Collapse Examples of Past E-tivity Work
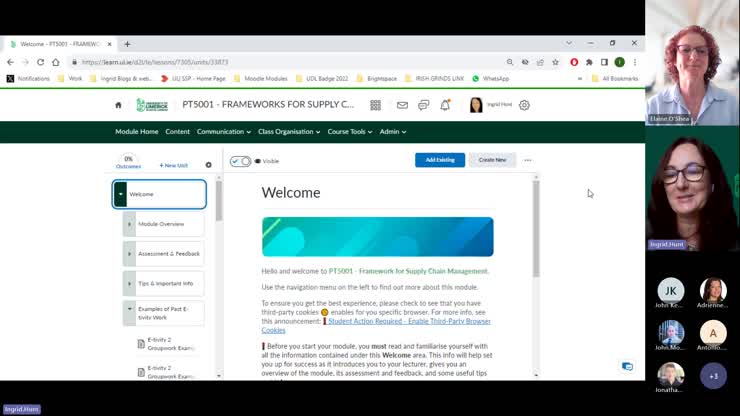The height and width of the screenshot is (416, 740). coord(129,309)
